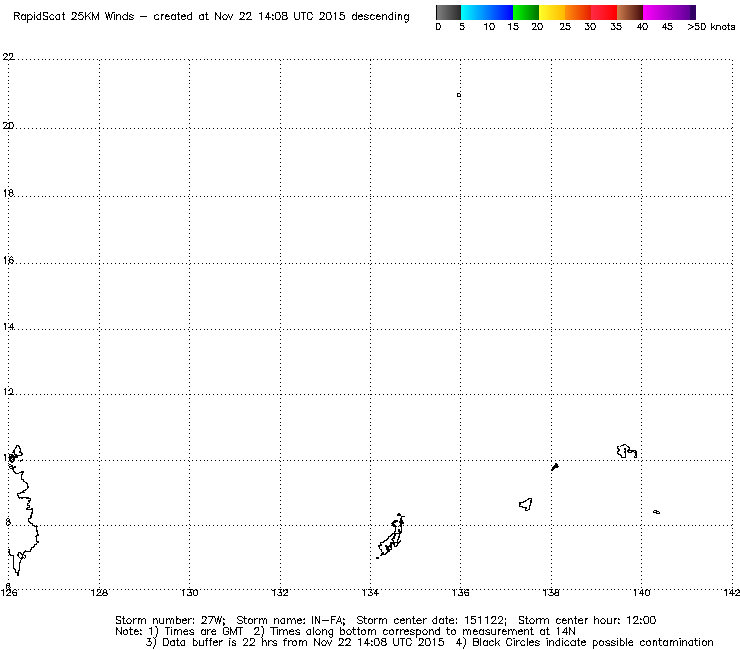Click the longitude label 140
The height and width of the screenshot is (650, 740).
coord(641,592)
